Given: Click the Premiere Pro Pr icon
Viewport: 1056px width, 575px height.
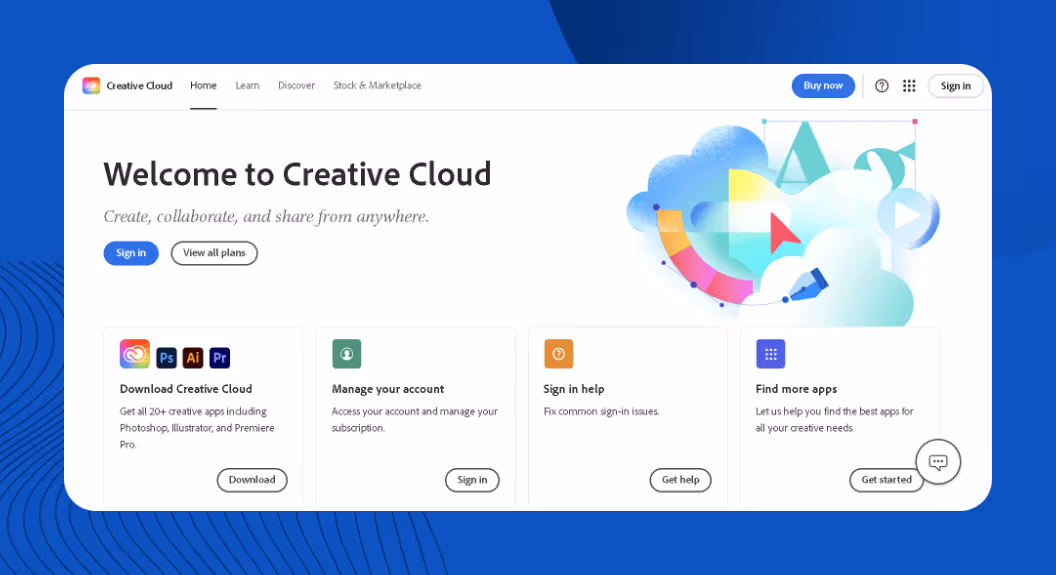Looking at the screenshot, I should (220, 358).
